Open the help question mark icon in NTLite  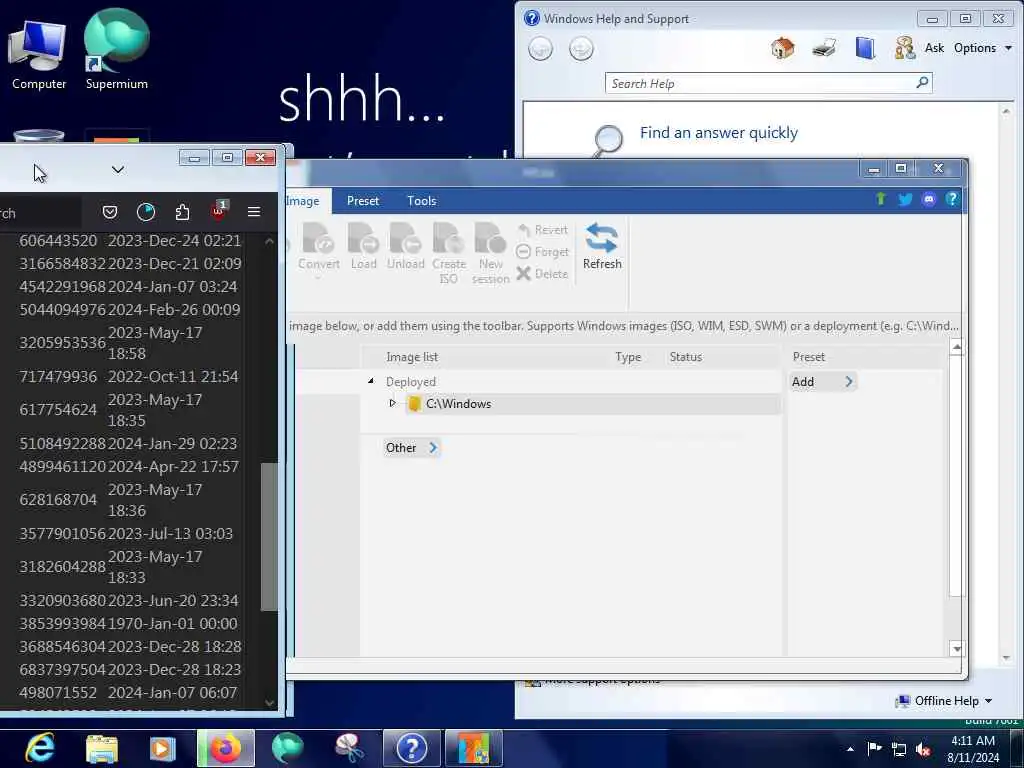952,199
